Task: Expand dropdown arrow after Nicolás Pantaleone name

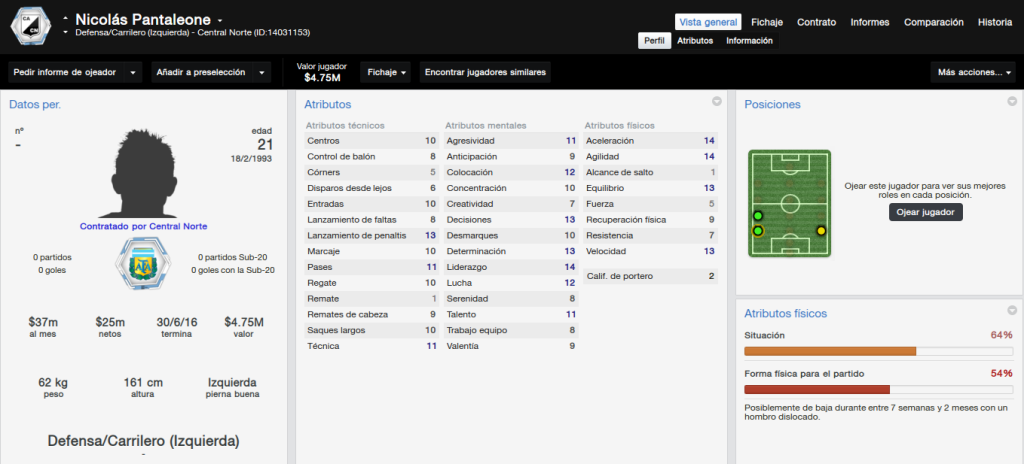Action: 220,21
